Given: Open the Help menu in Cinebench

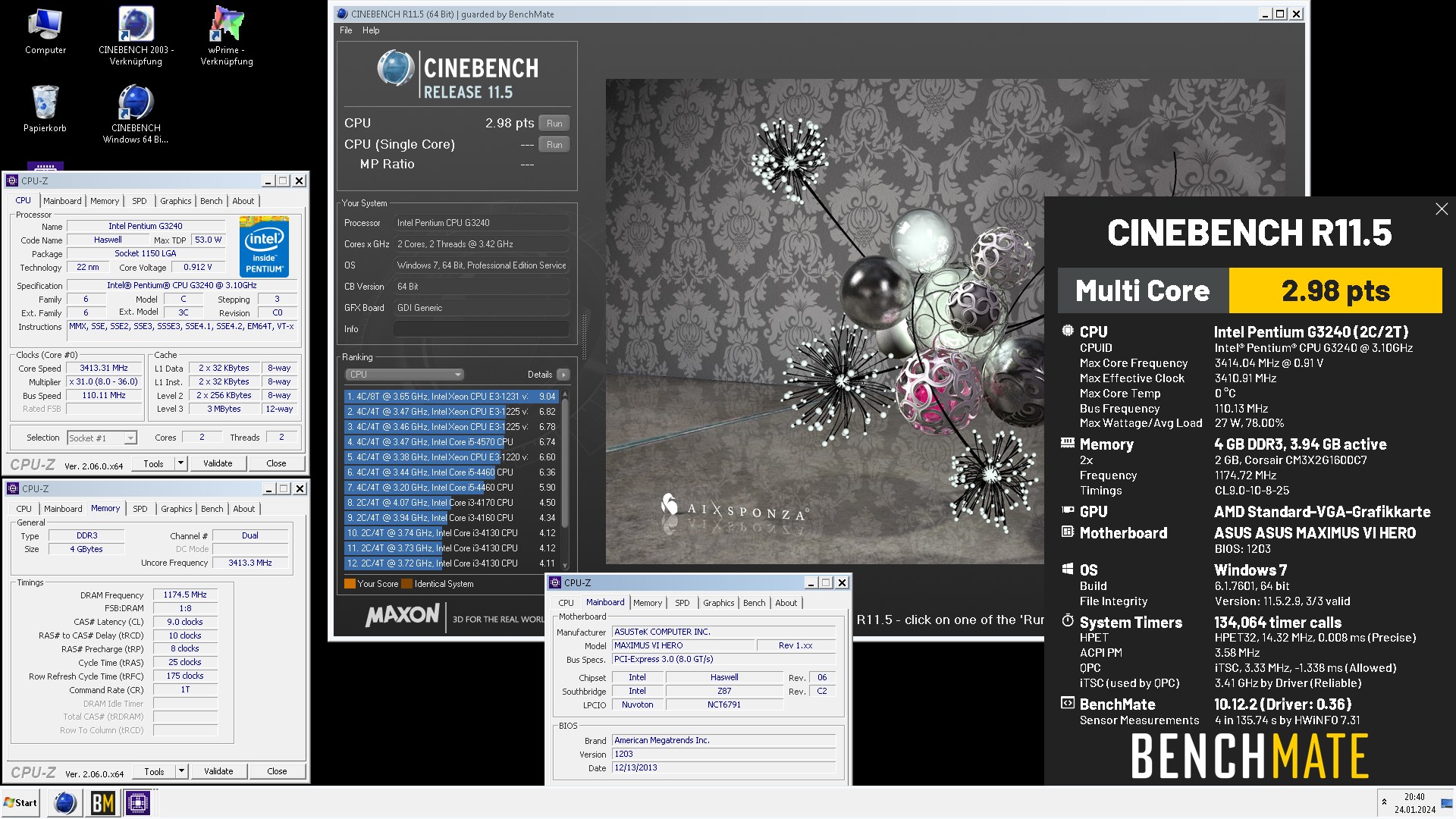Looking at the screenshot, I should [x=371, y=30].
